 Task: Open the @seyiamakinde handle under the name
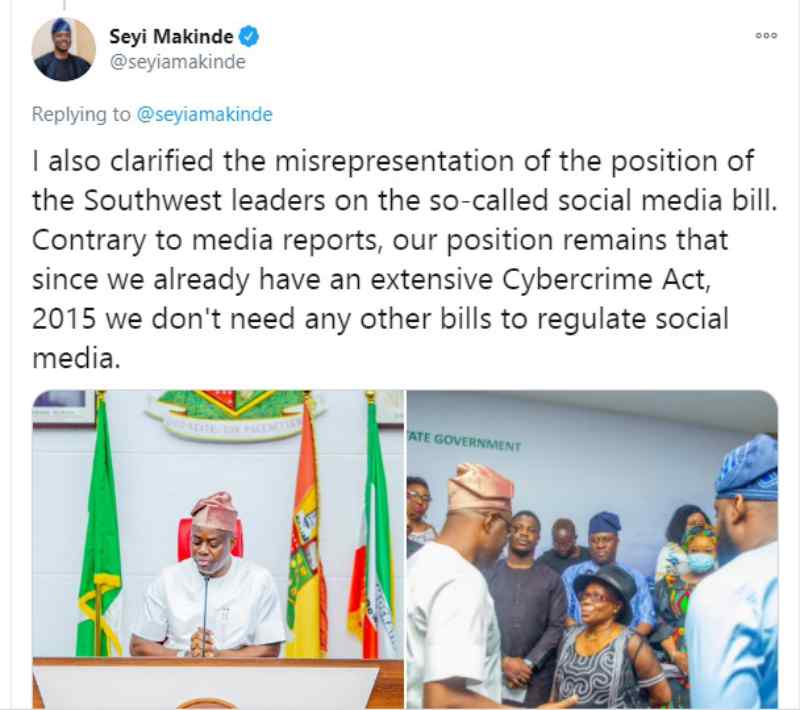pyautogui.click(x=178, y=62)
